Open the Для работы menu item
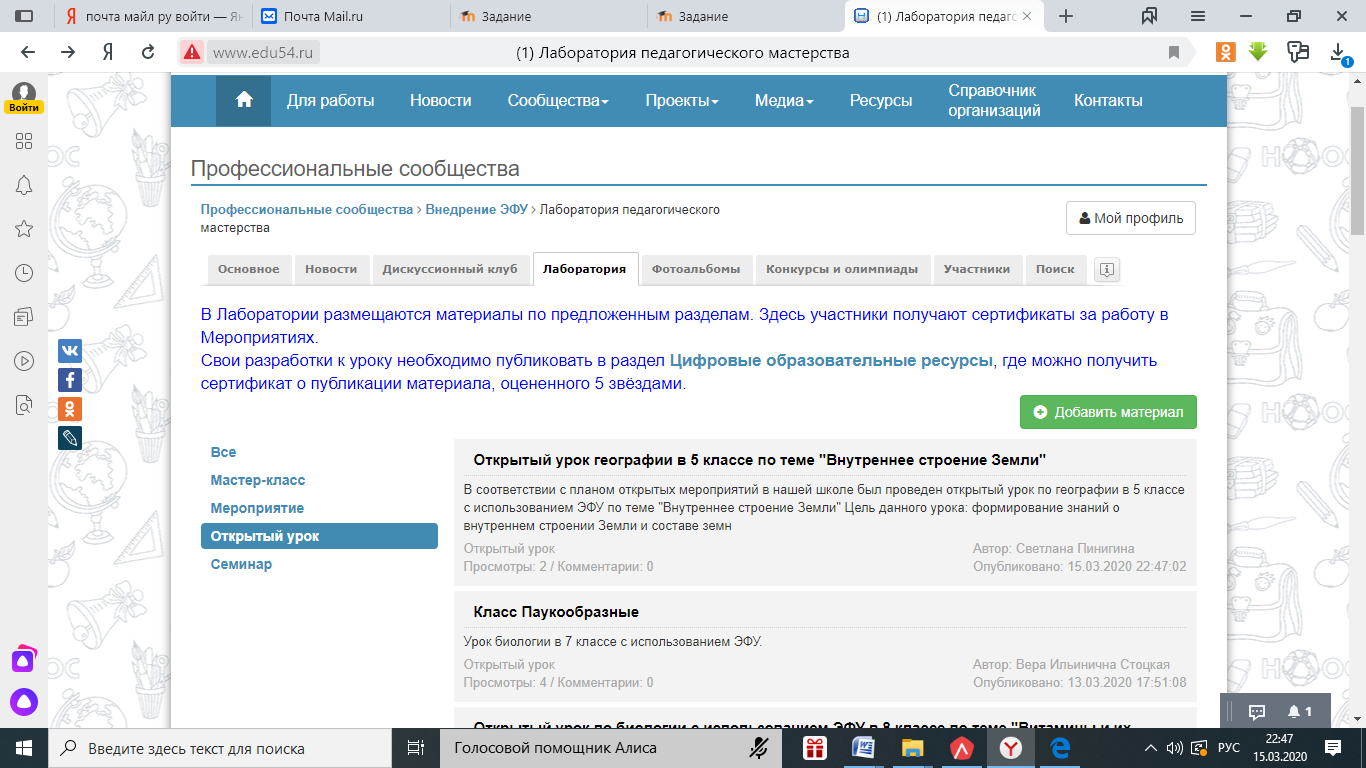Viewport: 1366px width, 768px height. [331, 100]
